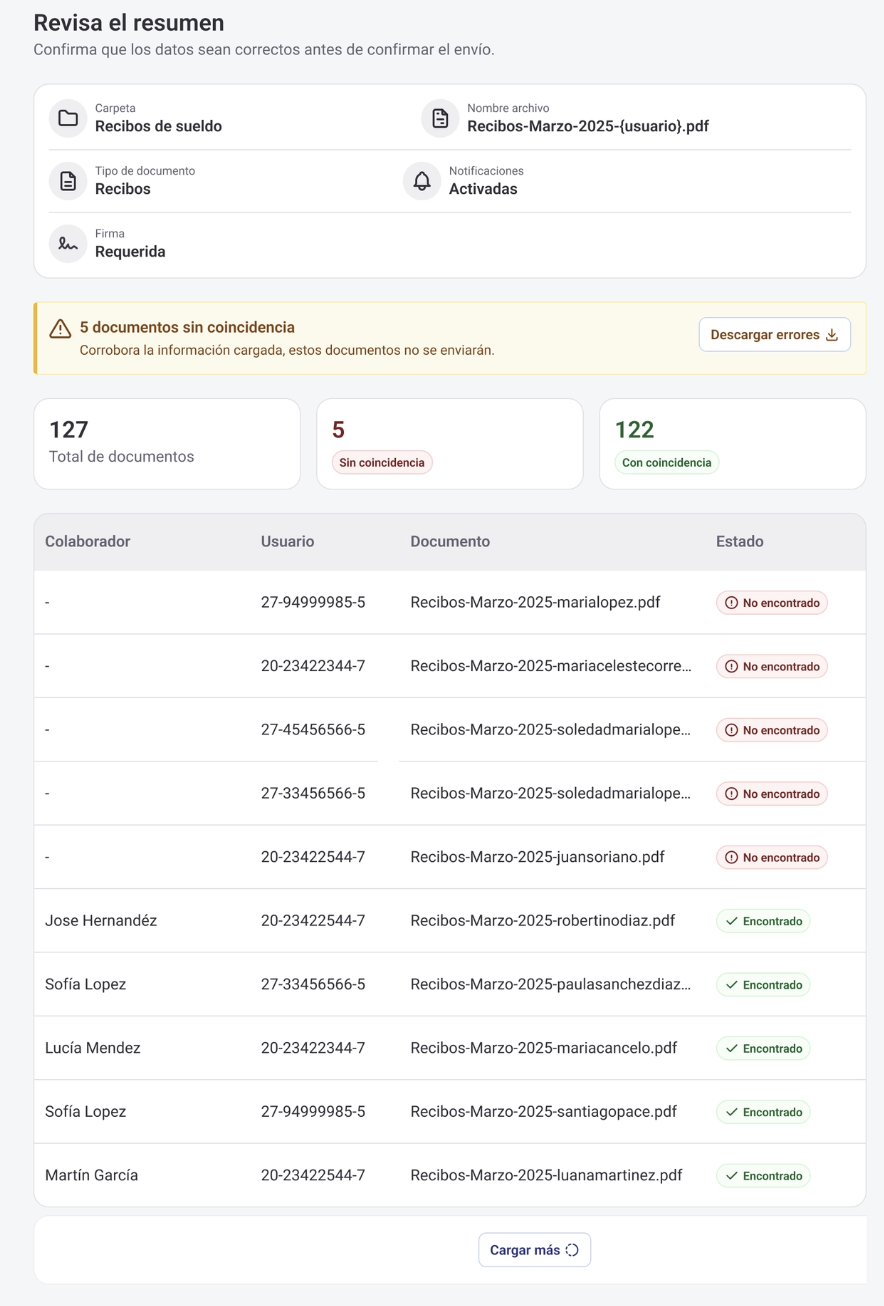This screenshot has height=1306, width=884.
Task: Click Encontrado status in paulasanchezdiaz row
Action: coord(763,985)
